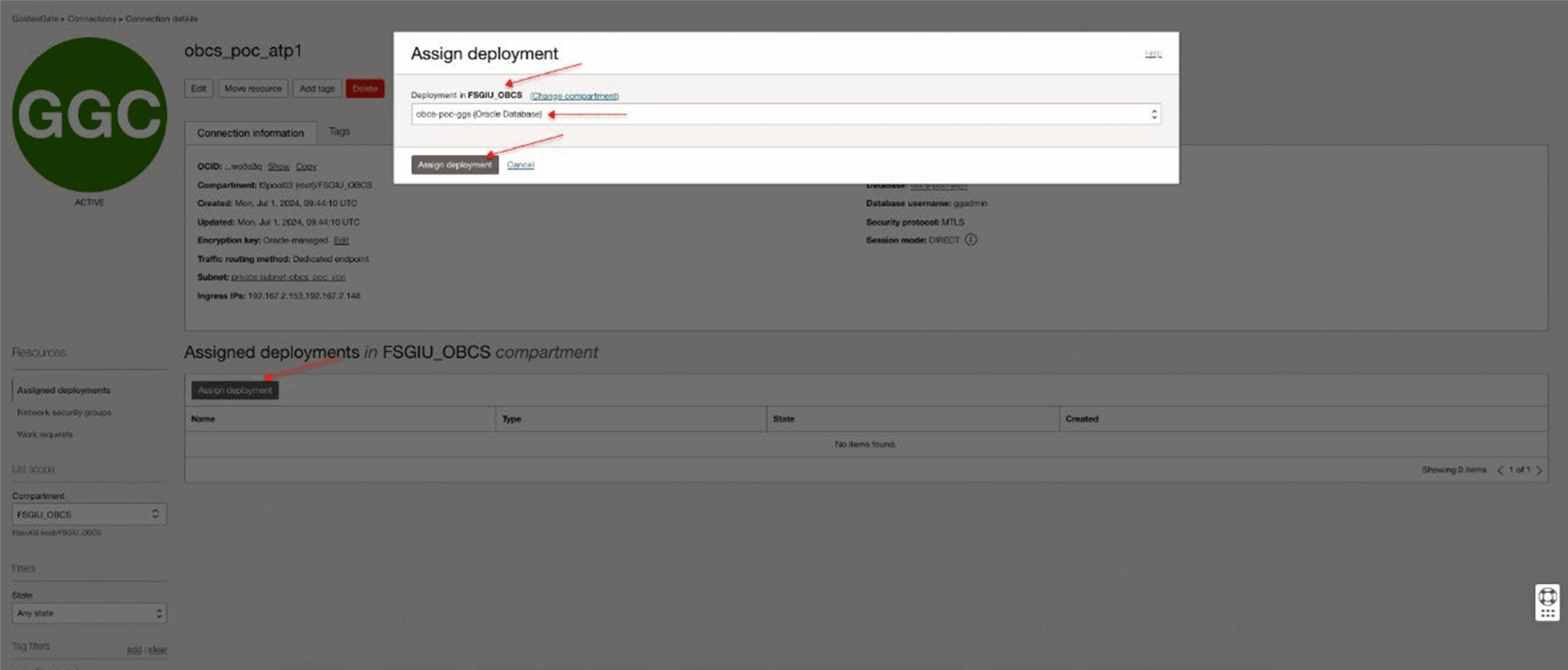Click the Add tags button
The image size is (1568, 670).
click(x=317, y=88)
